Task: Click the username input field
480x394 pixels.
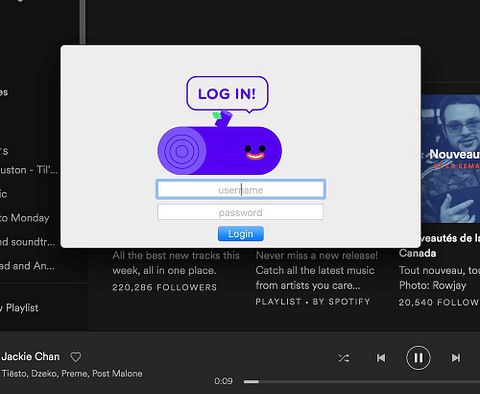Action: click(240, 190)
